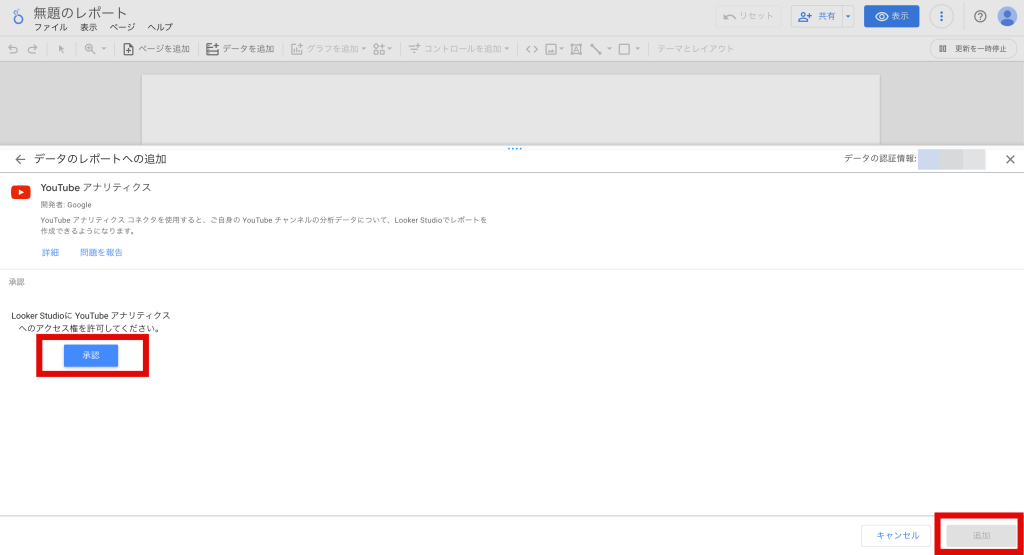The height and width of the screenshot is (555, 1024).
Task: Open the help question mark icon
Action: pyautogui.click(x=980, y=16)
